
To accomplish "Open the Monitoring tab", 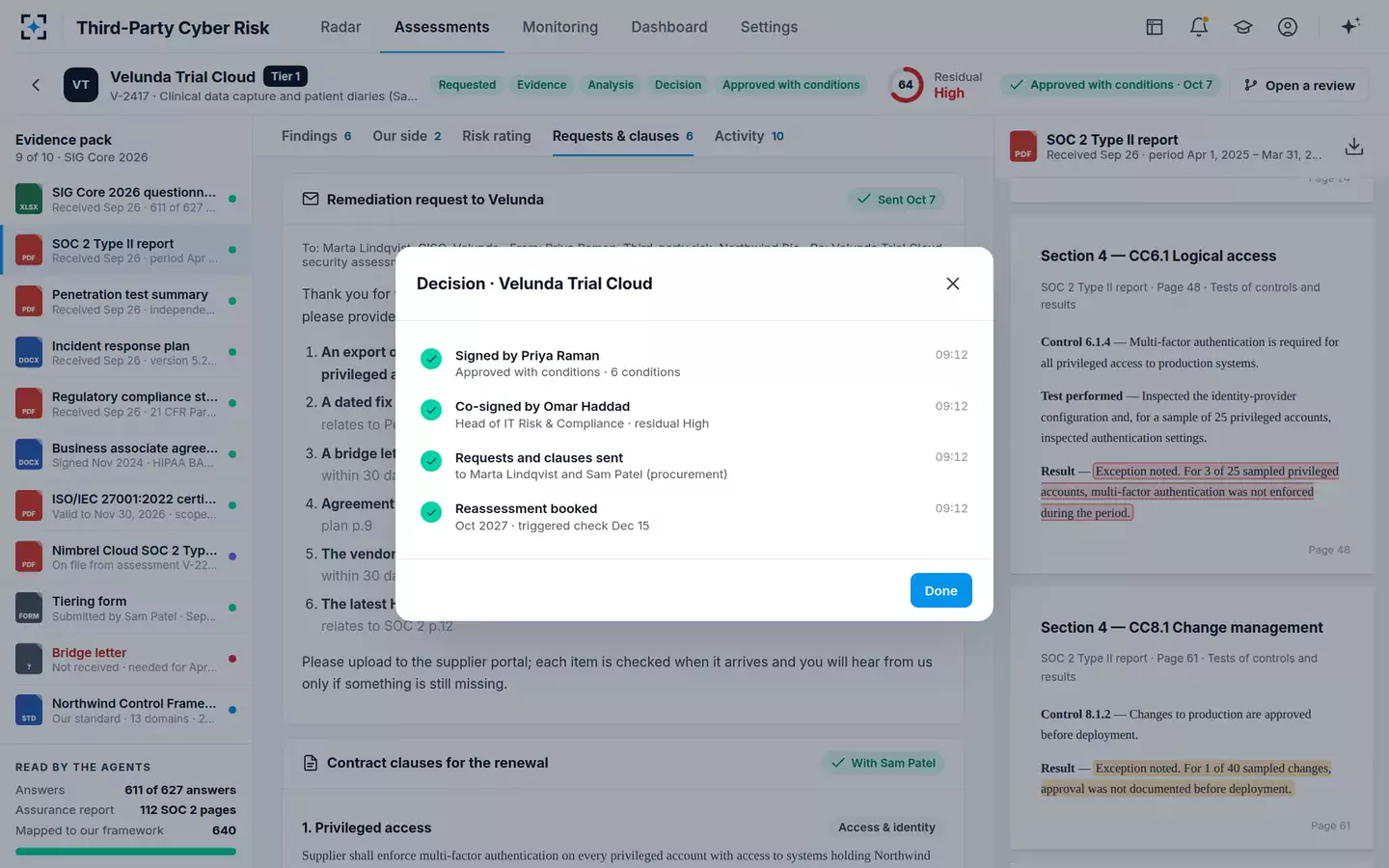I will pyautogui.click(x=560, y=27).
